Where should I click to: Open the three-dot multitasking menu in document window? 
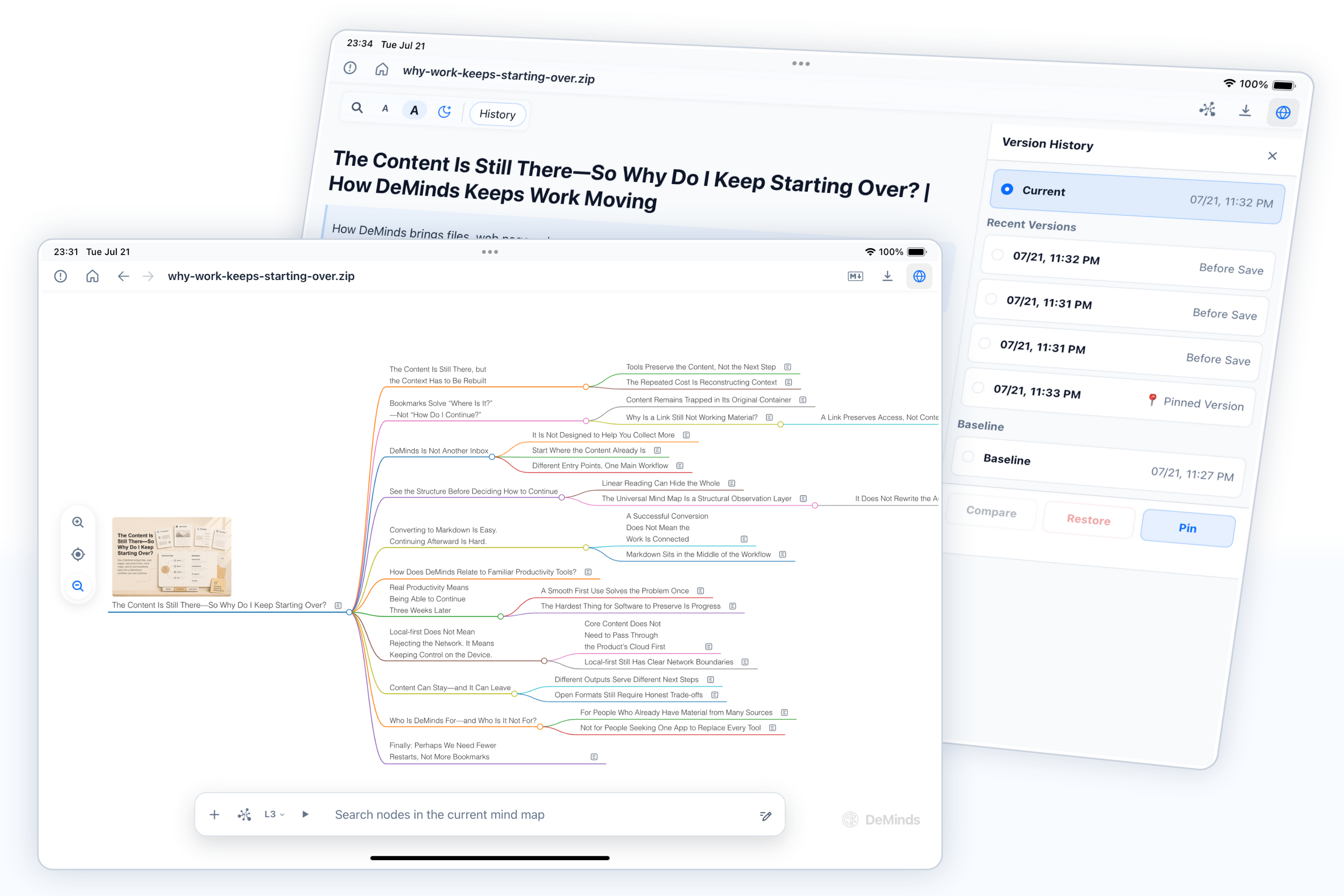(x=801, y=63)
